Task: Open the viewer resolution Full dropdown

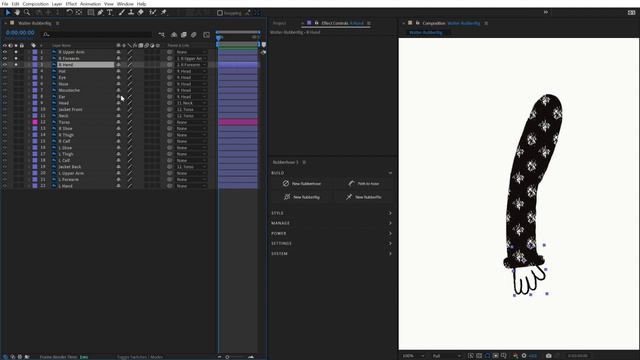Action: [446, 356]
